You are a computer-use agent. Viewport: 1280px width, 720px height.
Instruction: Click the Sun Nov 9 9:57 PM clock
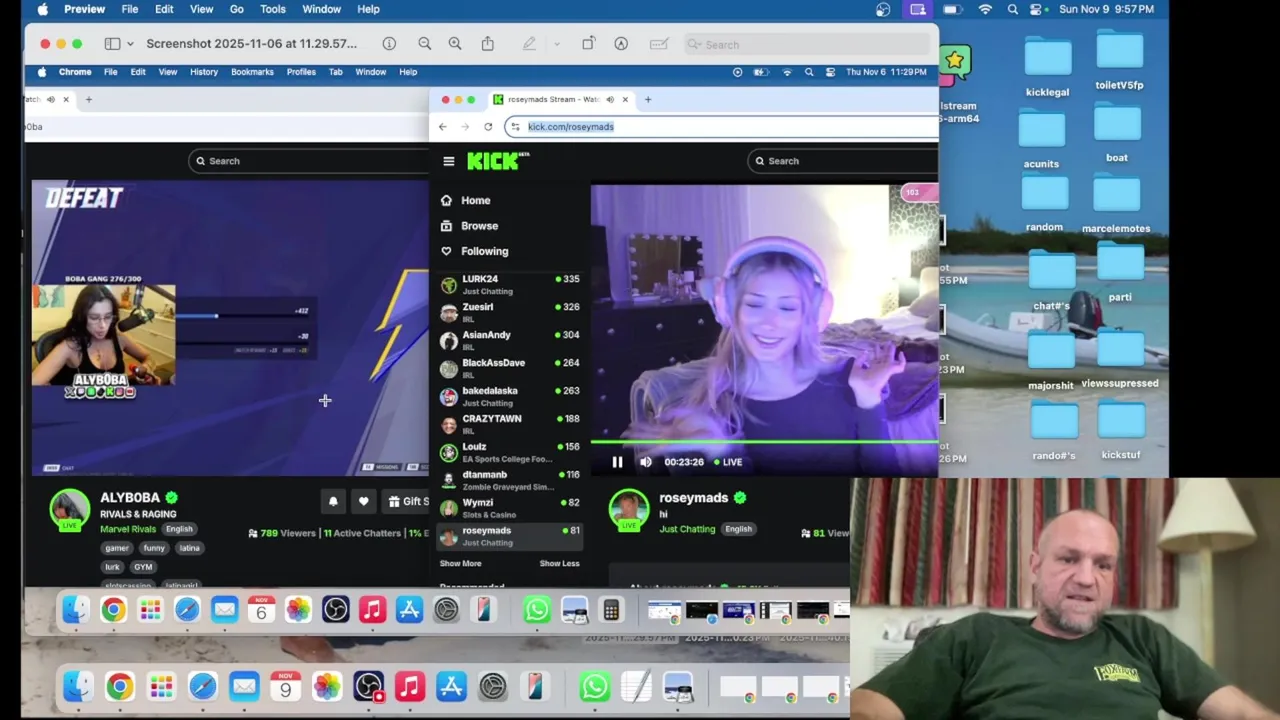tap(1106, 9)
